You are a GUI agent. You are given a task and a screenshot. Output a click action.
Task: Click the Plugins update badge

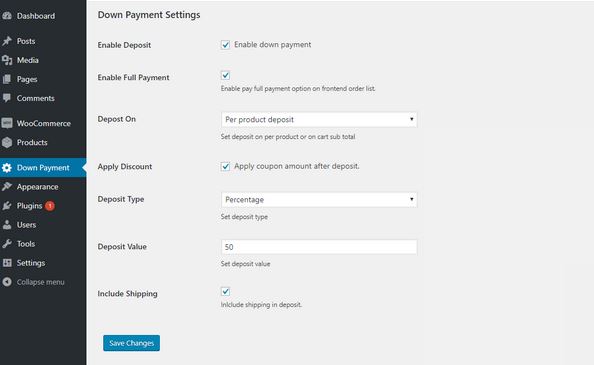(50, 206)
